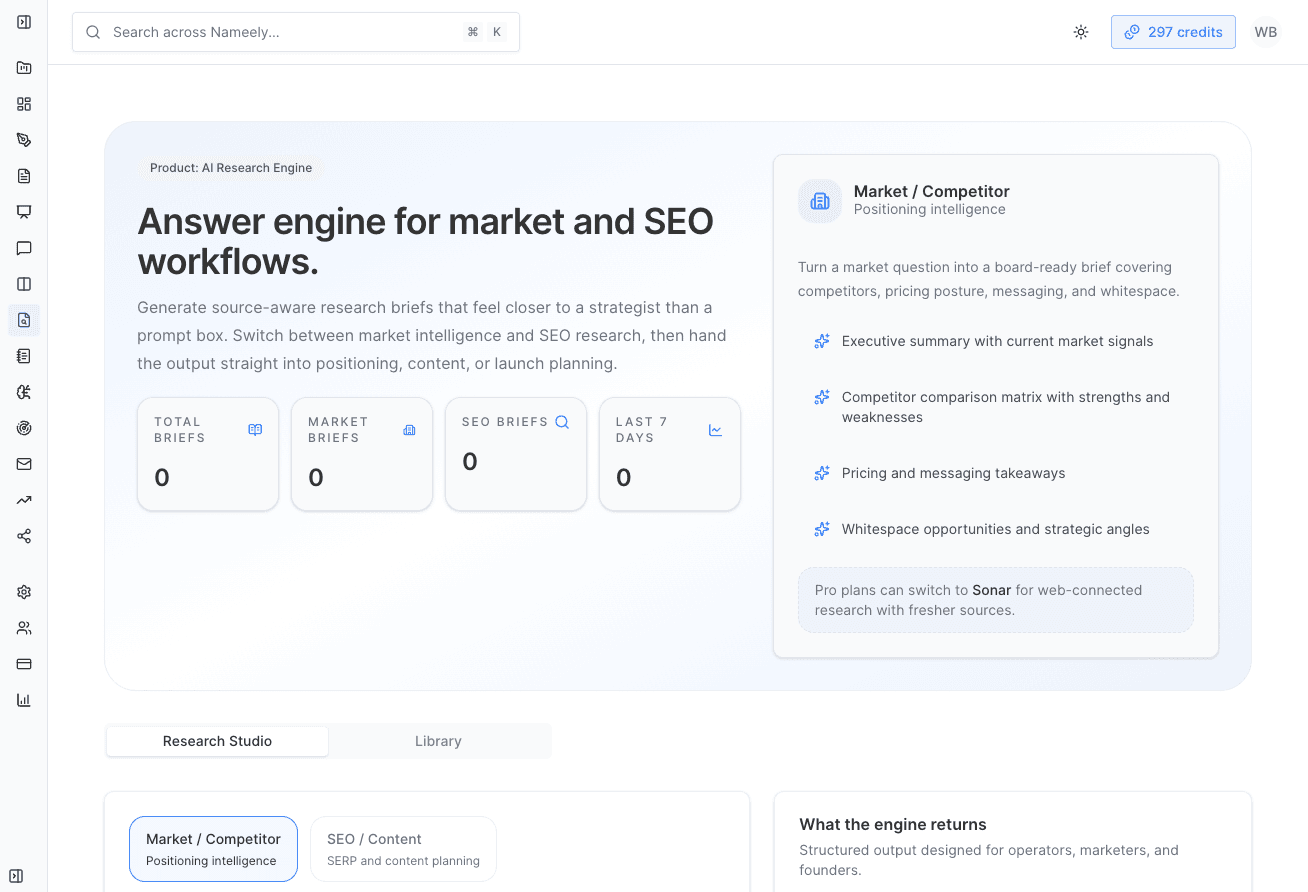Open the WB account avatar menu

pos(1265,31)
